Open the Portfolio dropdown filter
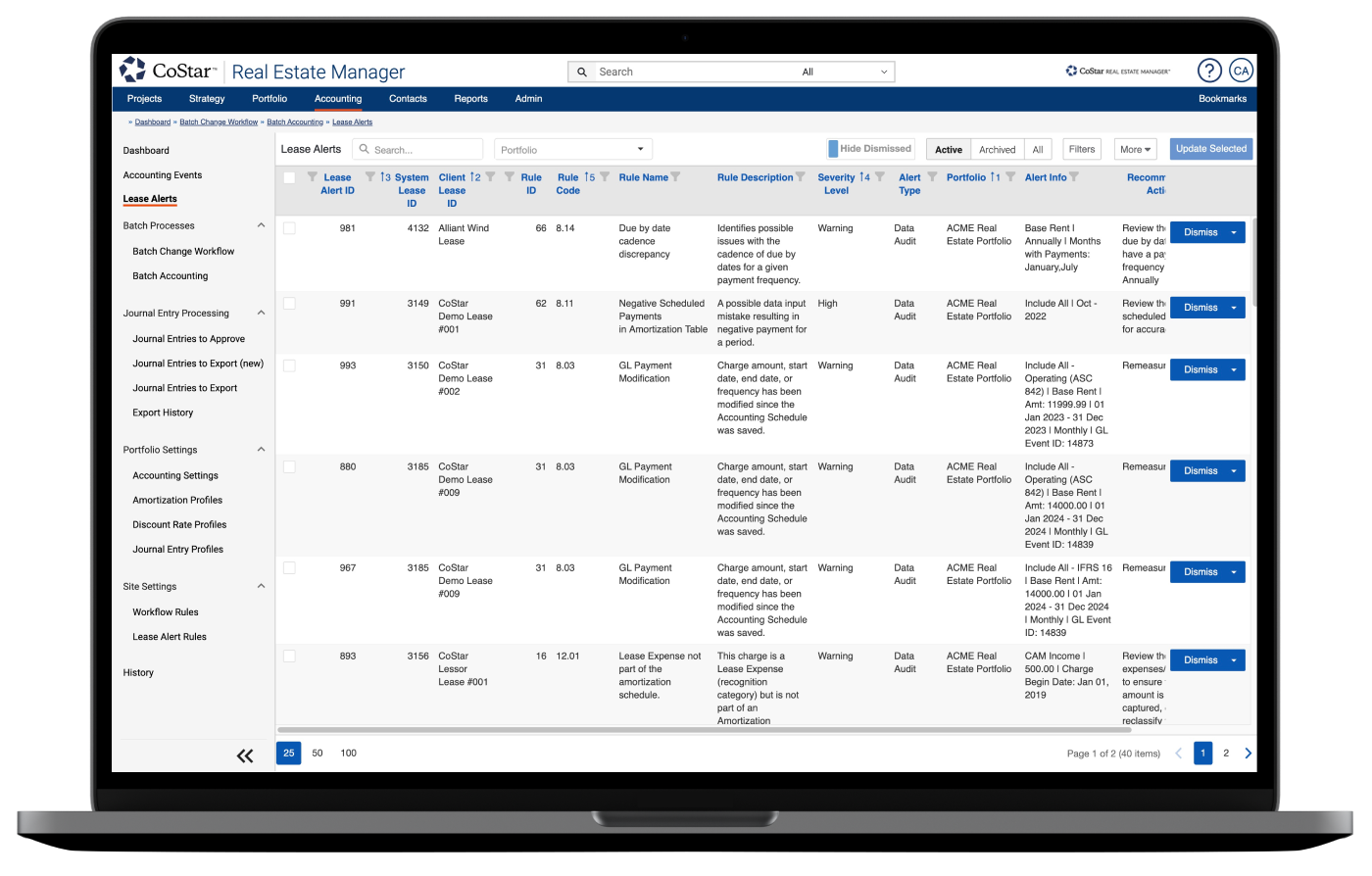This screenshot has height=876, width=1372. click(572, 150)
